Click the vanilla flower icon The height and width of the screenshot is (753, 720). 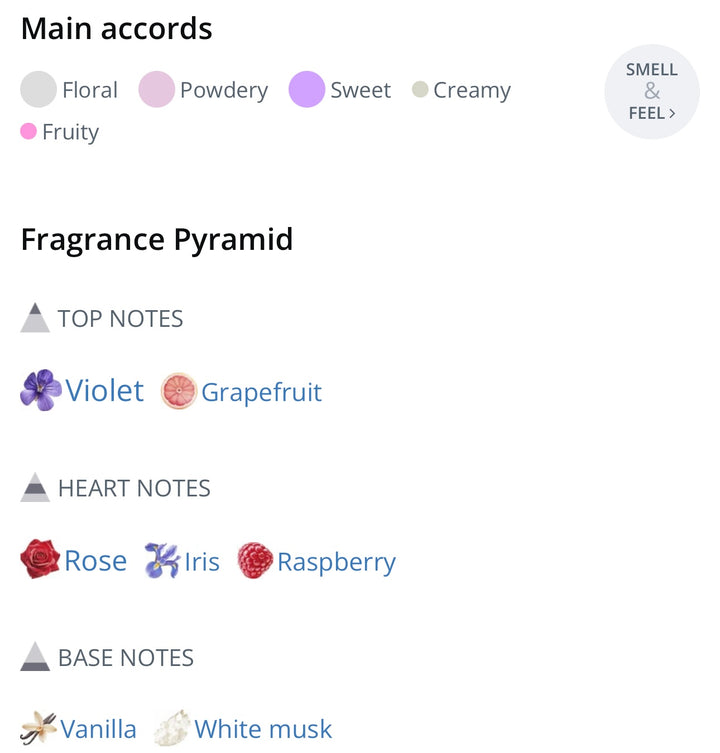39,728
